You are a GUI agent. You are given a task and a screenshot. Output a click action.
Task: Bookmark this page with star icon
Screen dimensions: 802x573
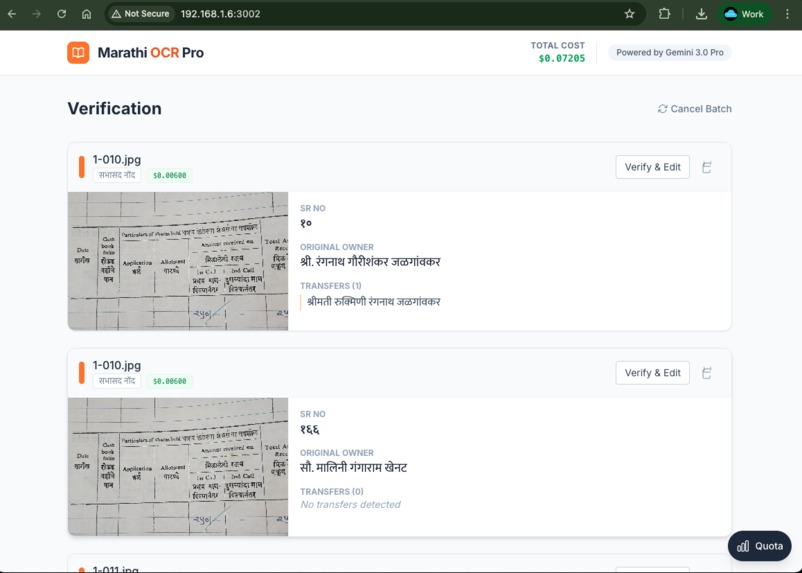(630, 14)
